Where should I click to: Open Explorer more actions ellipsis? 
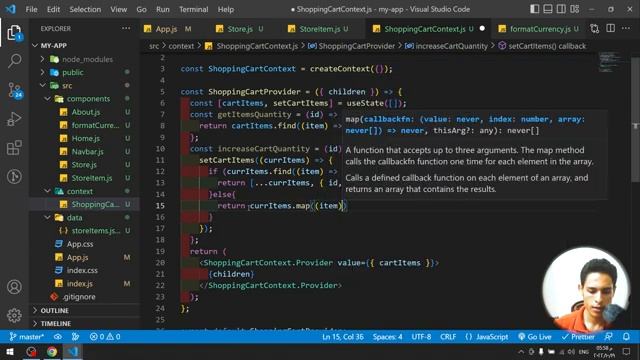coord(126,29)
